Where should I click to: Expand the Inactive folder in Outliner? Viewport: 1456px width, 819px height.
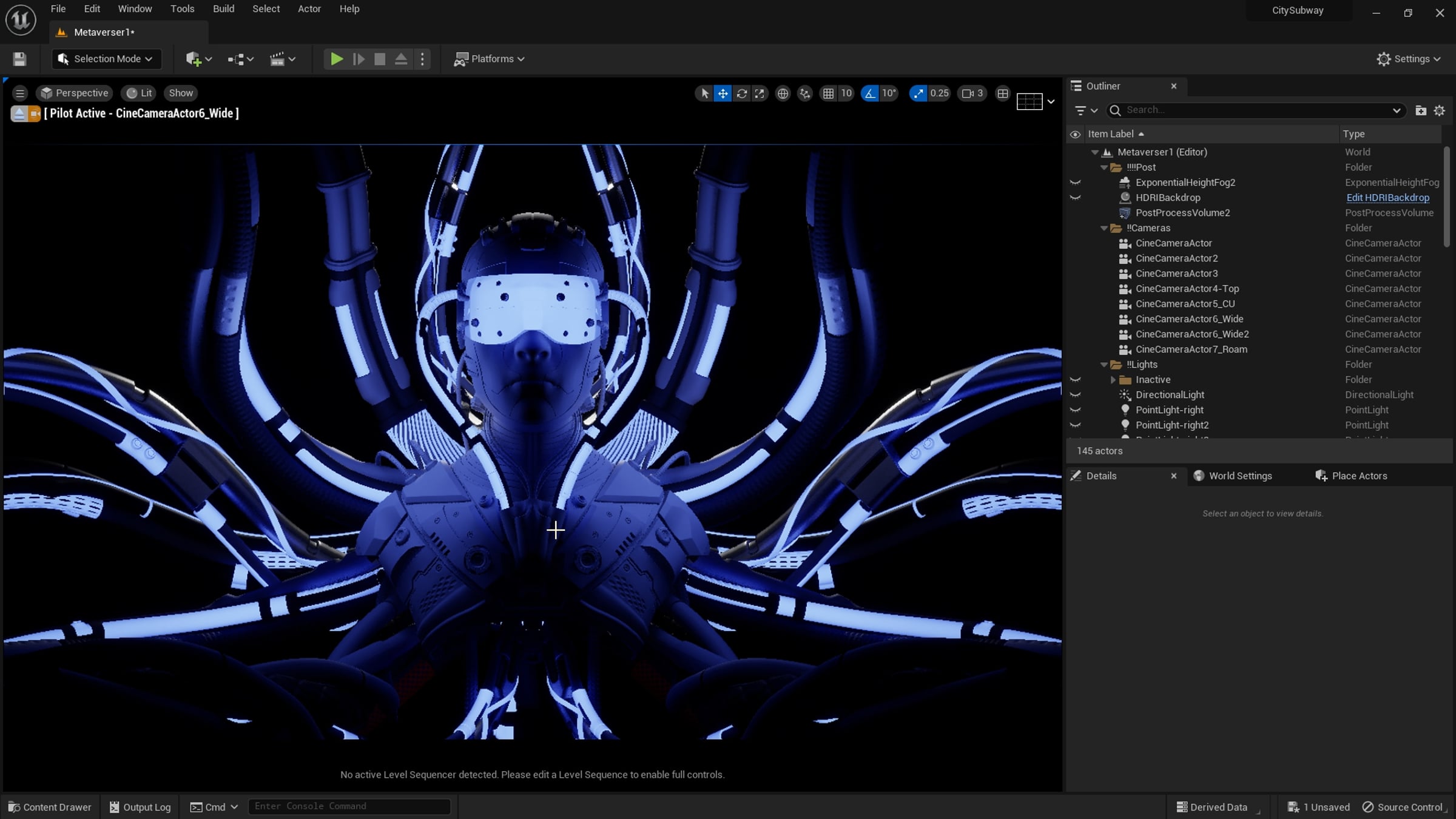tap(1113, 380)
